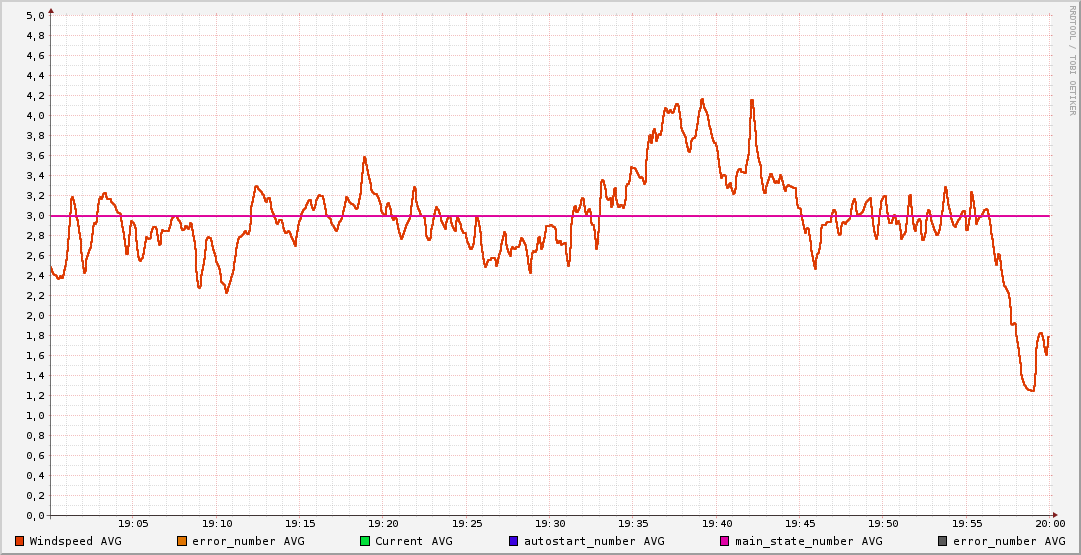This screenshot has height=555, width=1081.
Task: Select the Current AVG legend label
Action: 413,541
